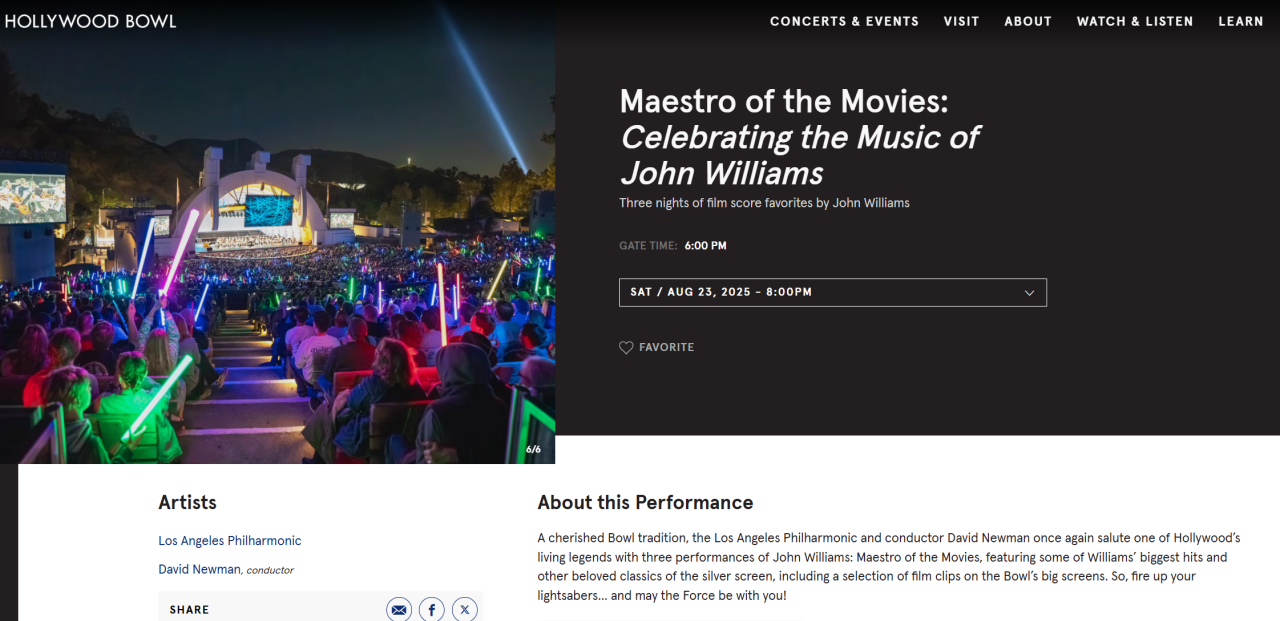The image size is (1280, 621).
Task: Open the Visit menu
Action: 961,21
